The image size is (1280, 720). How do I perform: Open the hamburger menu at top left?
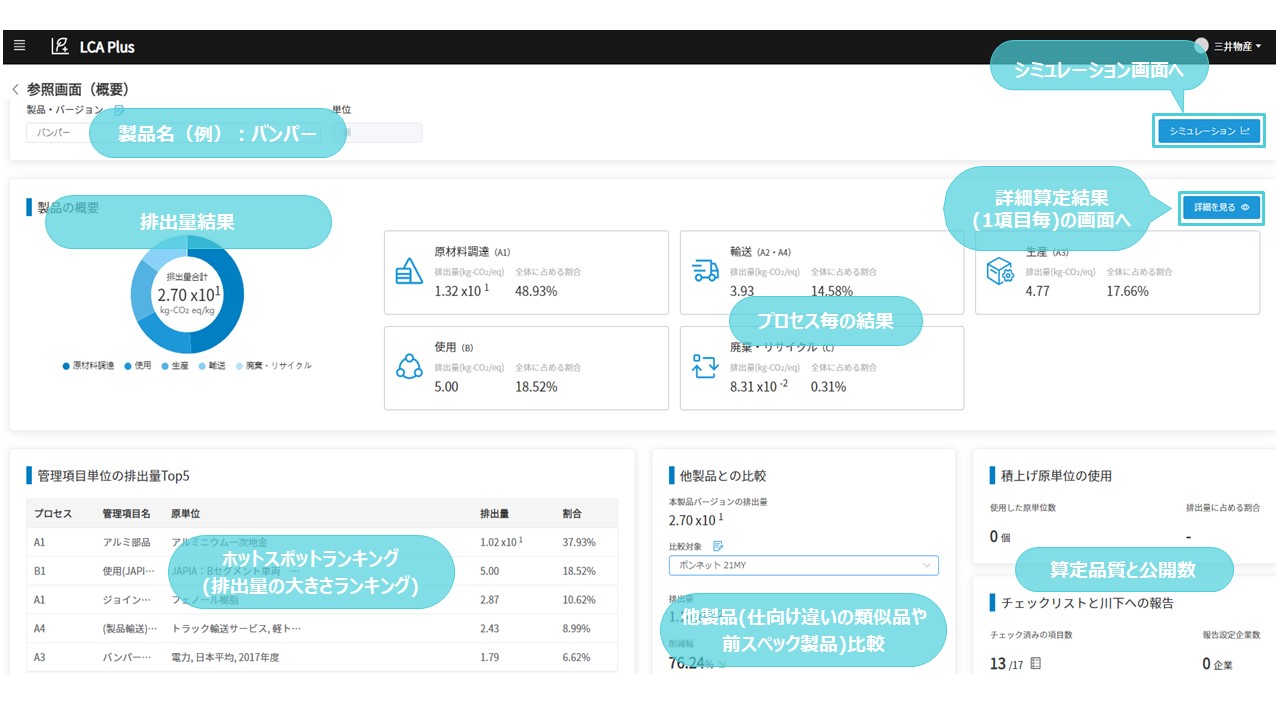pos(19,45)
